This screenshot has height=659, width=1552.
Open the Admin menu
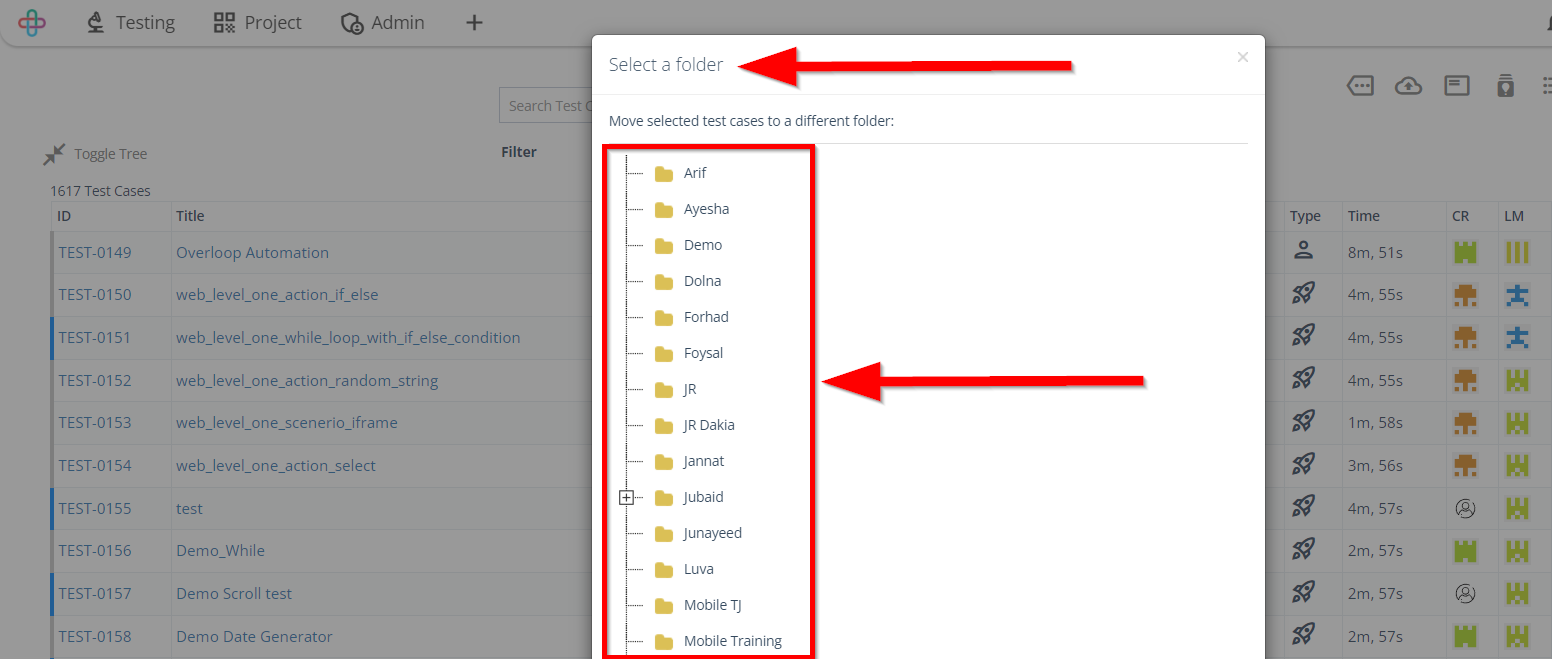[382, 22]
